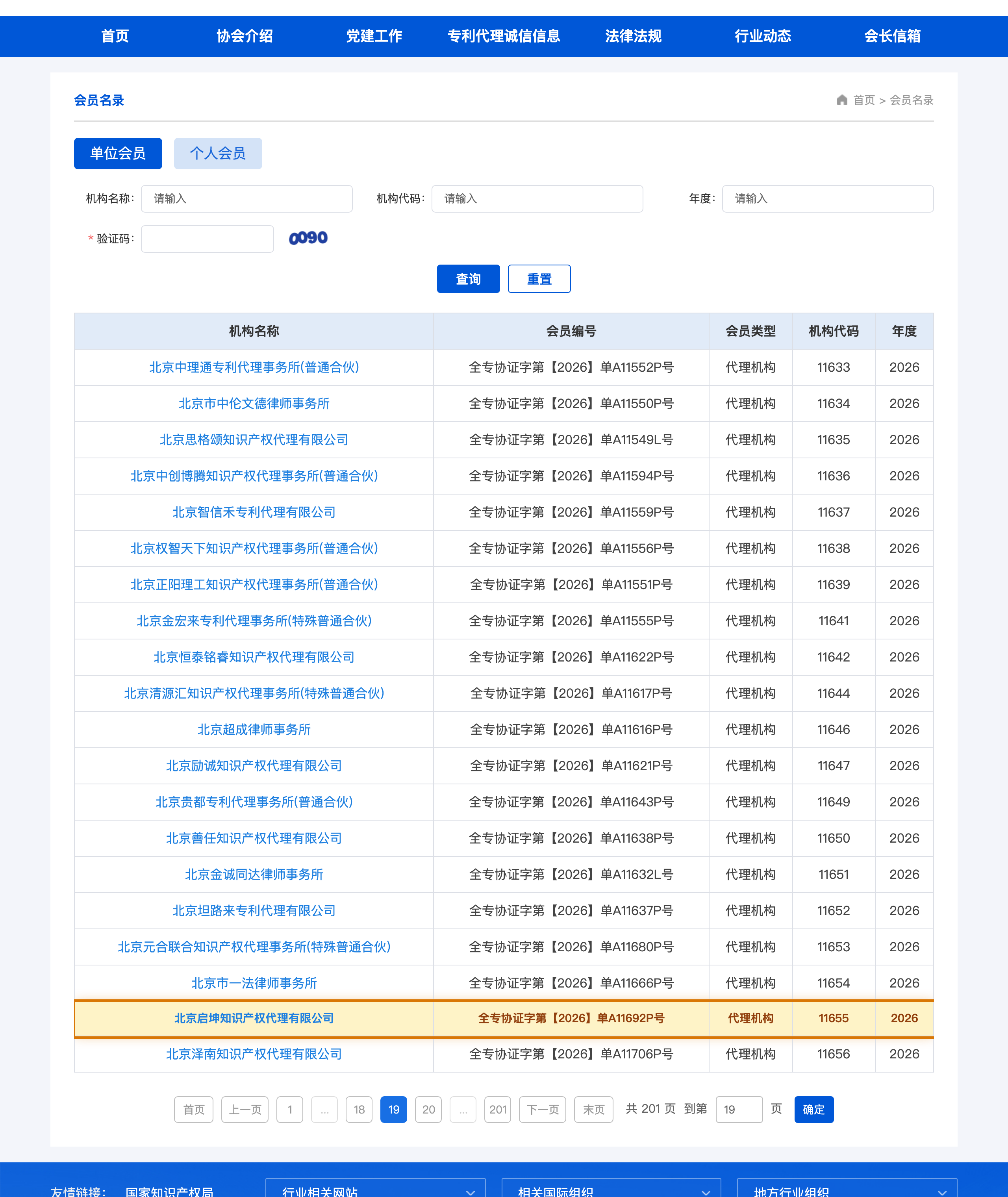
Task: Go to the 下一页 next page
Action: (542, 1109)
